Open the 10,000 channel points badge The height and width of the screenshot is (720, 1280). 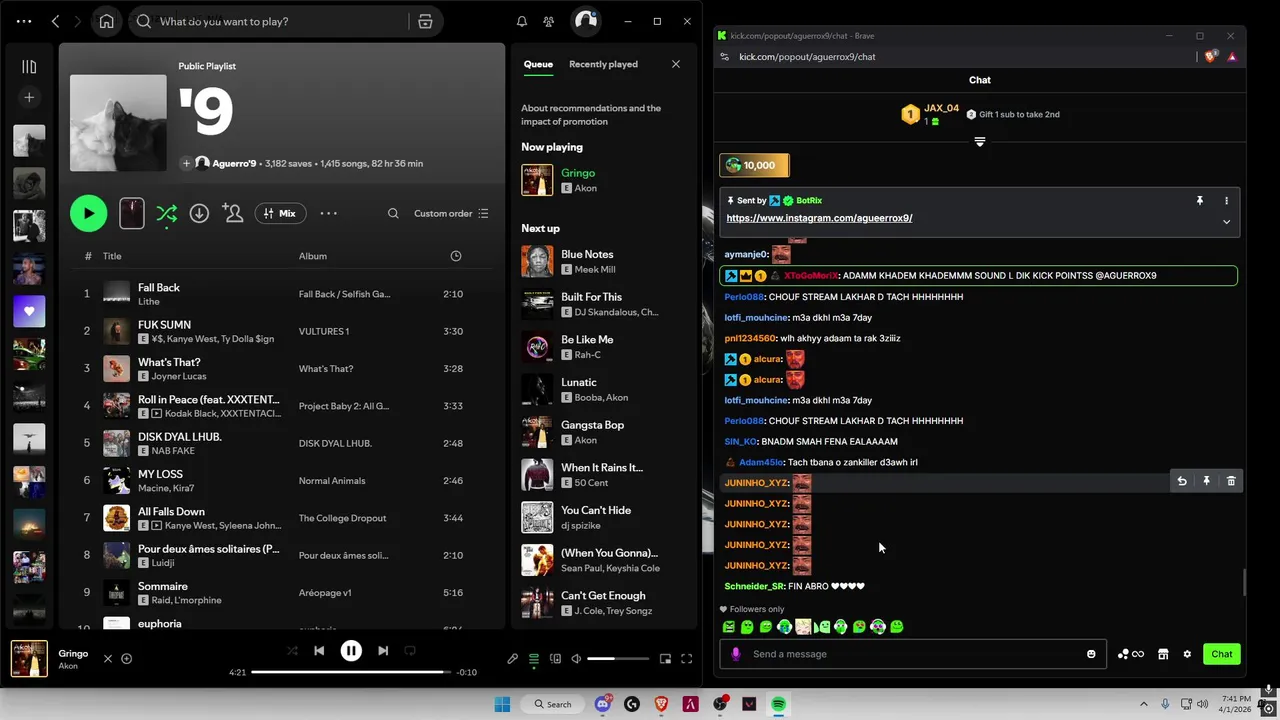[754, 165]
